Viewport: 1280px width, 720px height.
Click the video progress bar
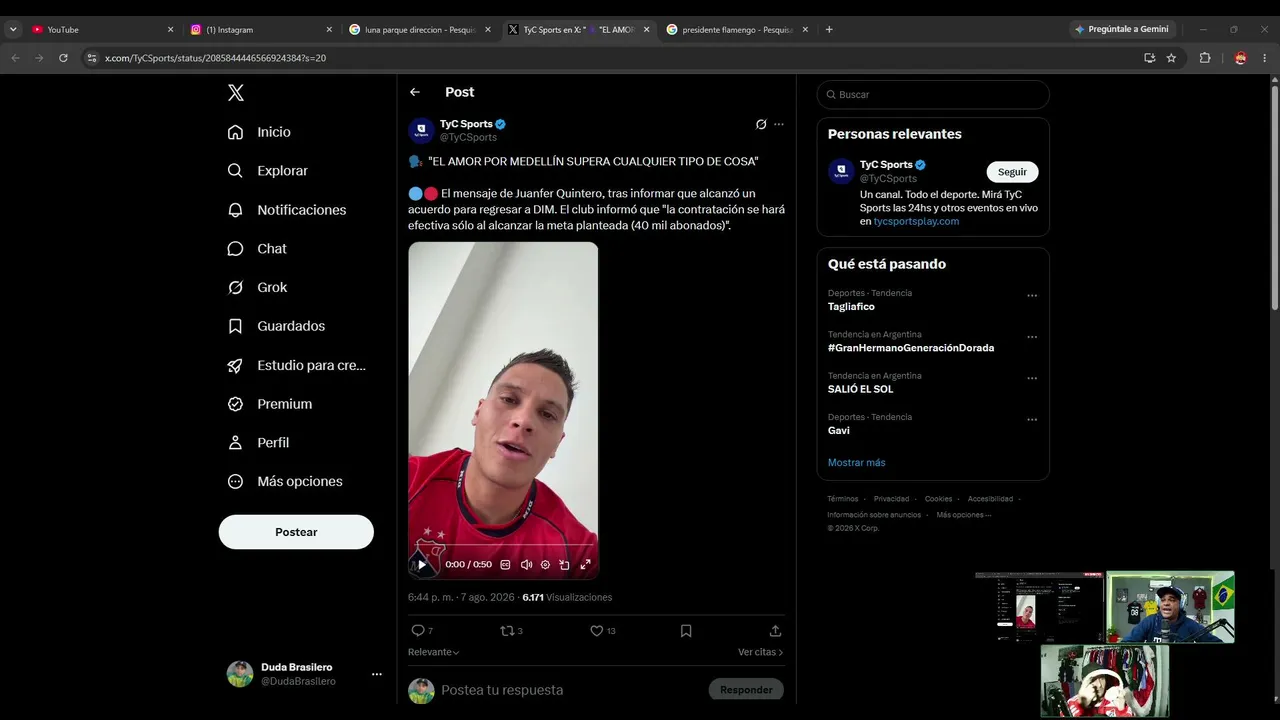point(503,546)
